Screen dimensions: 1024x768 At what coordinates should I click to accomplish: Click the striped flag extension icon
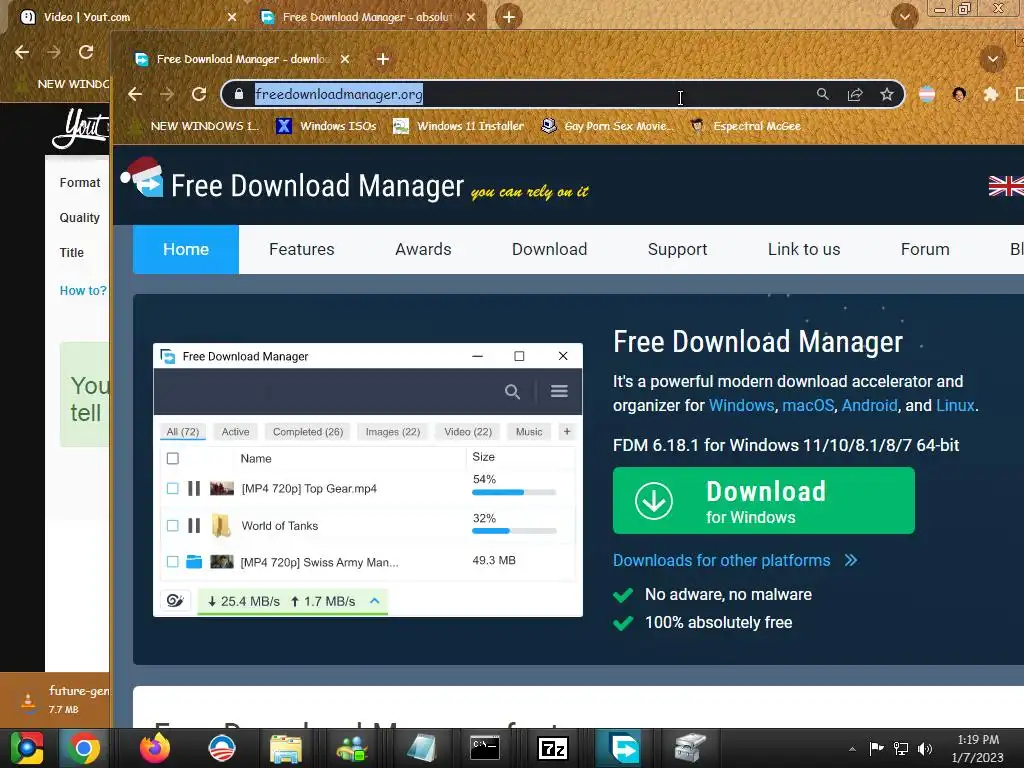927,95
